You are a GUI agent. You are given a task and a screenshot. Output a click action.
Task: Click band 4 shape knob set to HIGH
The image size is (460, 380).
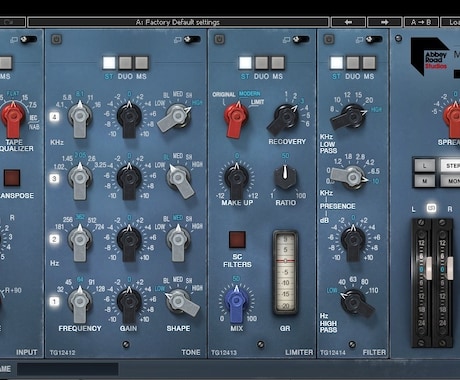(x=177, y=117)
